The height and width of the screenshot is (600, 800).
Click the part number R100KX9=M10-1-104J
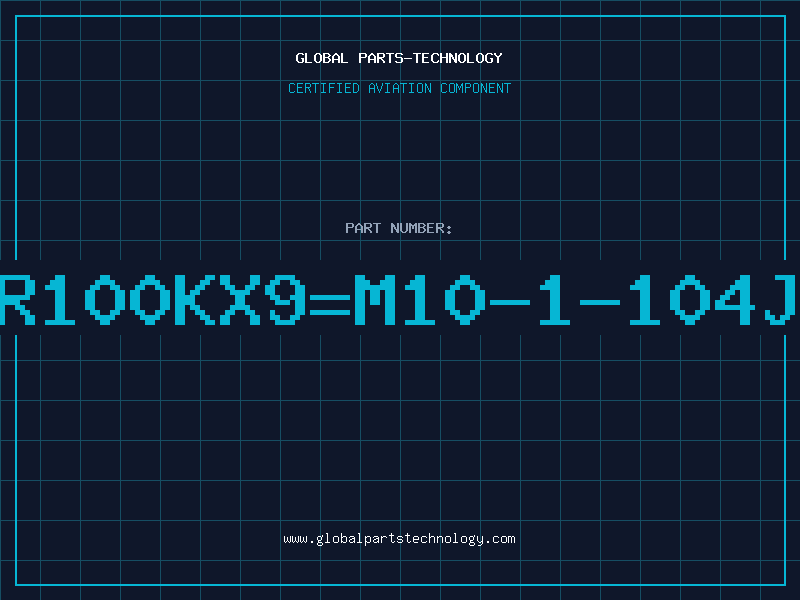coord(398,299)
